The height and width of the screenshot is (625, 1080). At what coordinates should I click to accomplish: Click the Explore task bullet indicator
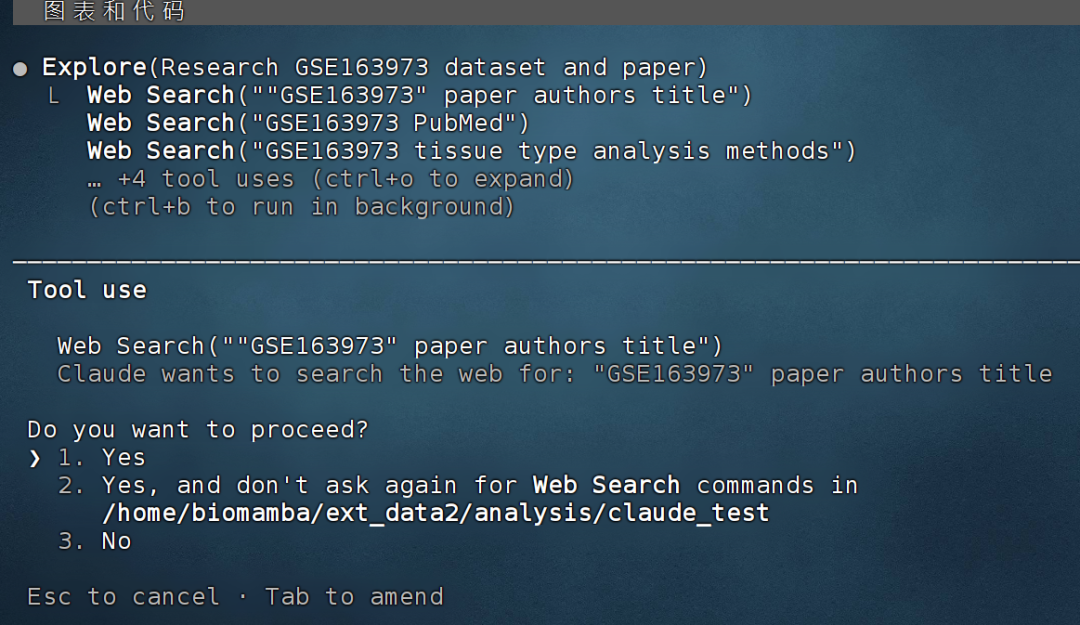click(x=20, y=69)
